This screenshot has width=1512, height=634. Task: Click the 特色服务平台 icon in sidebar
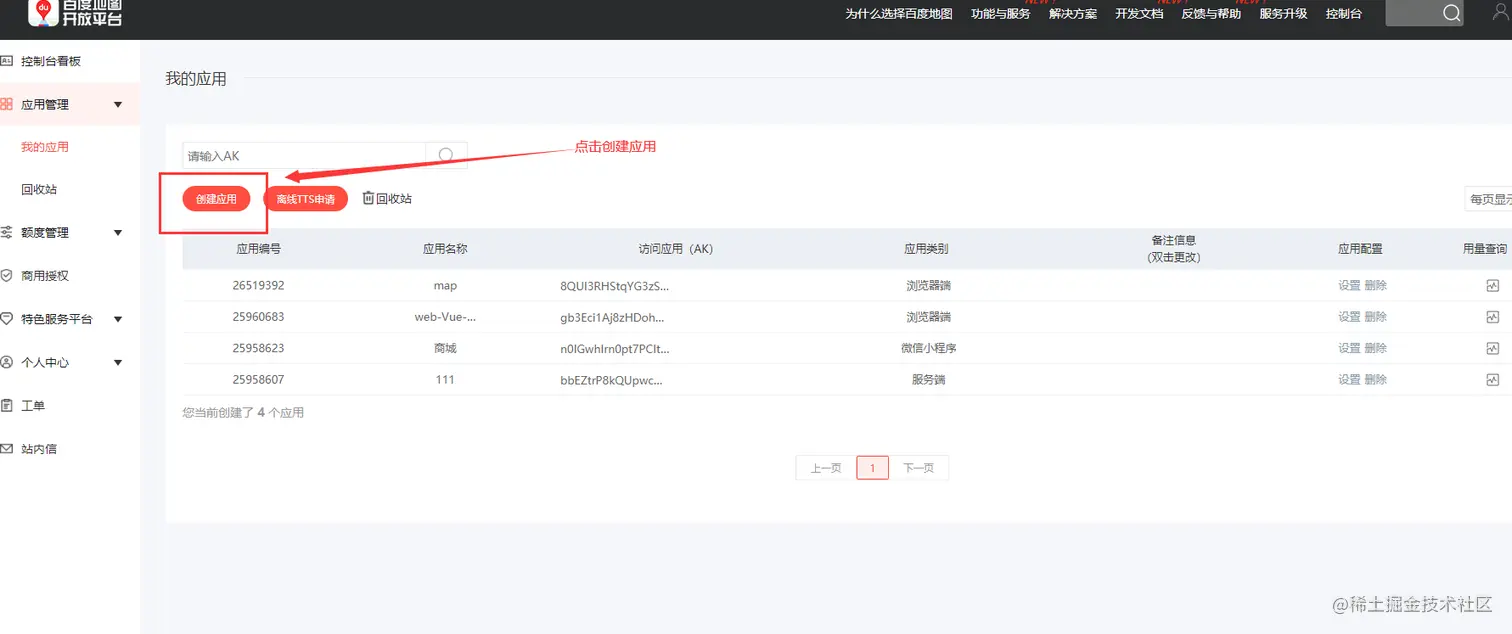[6, 319]
